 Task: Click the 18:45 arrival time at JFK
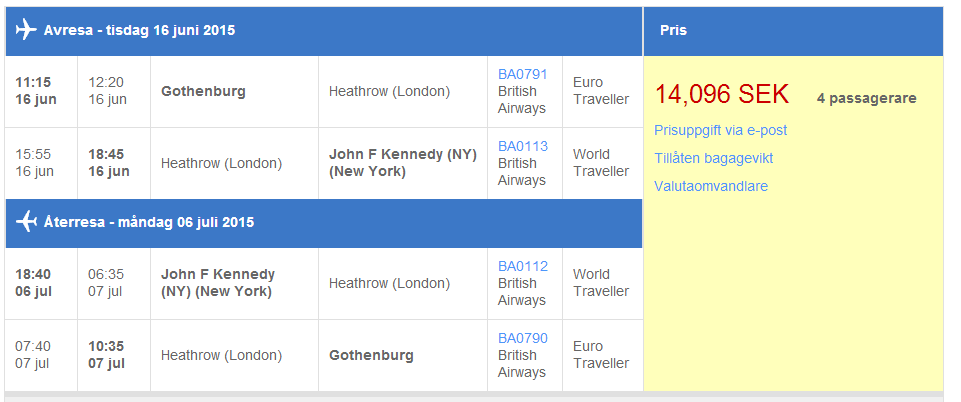pos(107,154)
